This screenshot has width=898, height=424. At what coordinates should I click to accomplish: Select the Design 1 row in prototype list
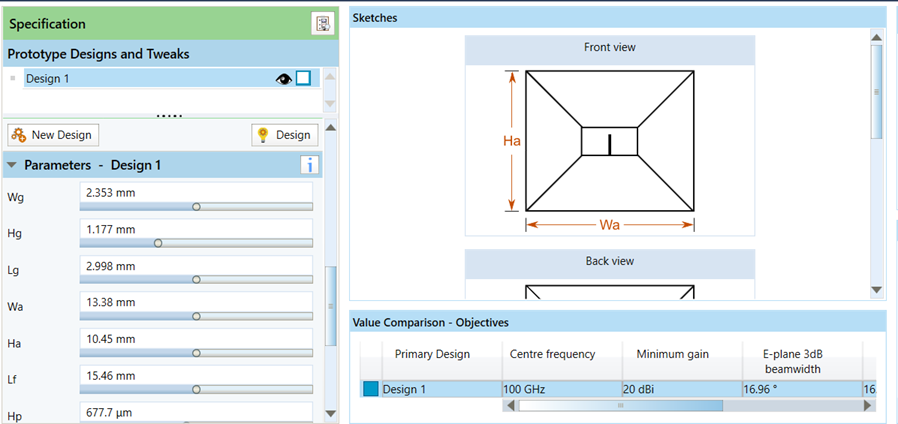pos(170,78)
